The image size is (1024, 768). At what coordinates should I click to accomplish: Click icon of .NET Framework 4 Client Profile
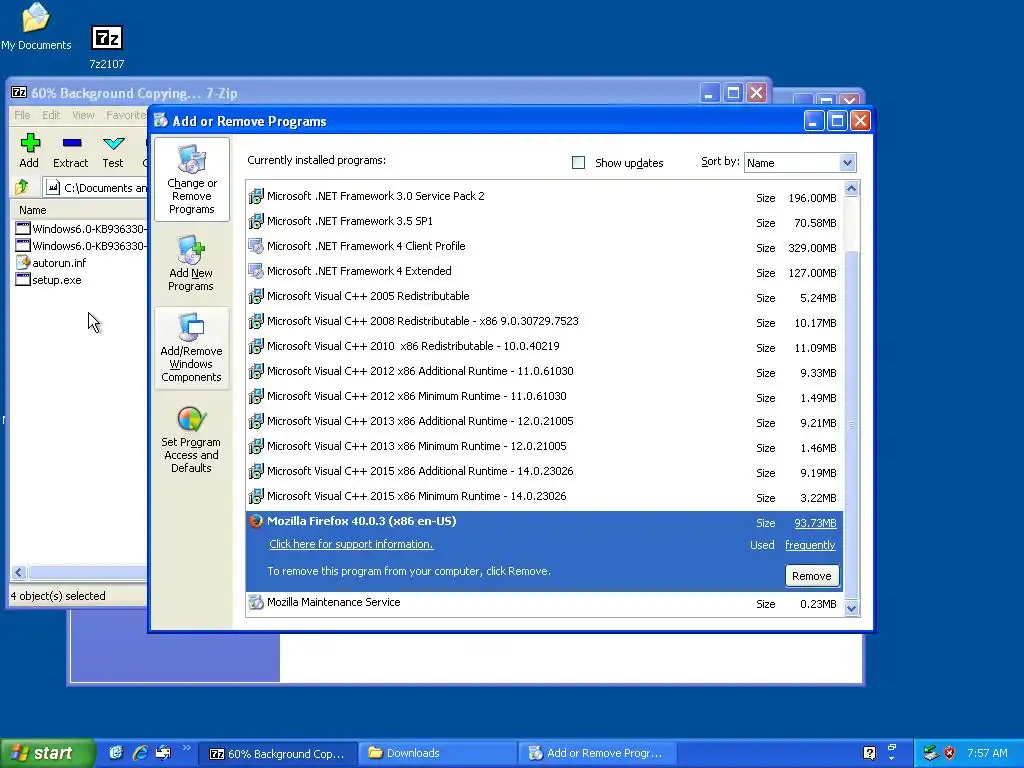[x=256, y=246]
